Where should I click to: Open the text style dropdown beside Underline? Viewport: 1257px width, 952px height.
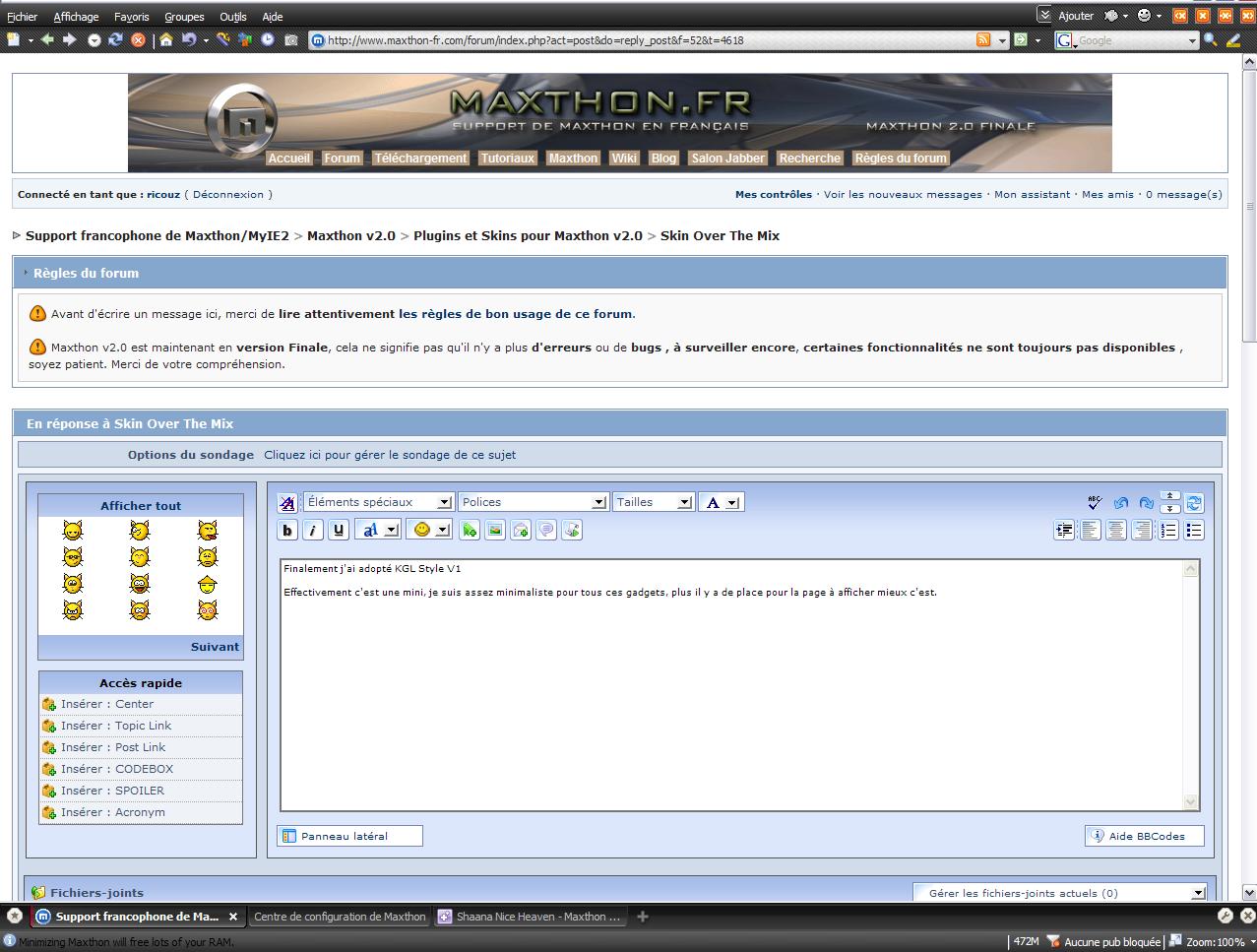378,530
